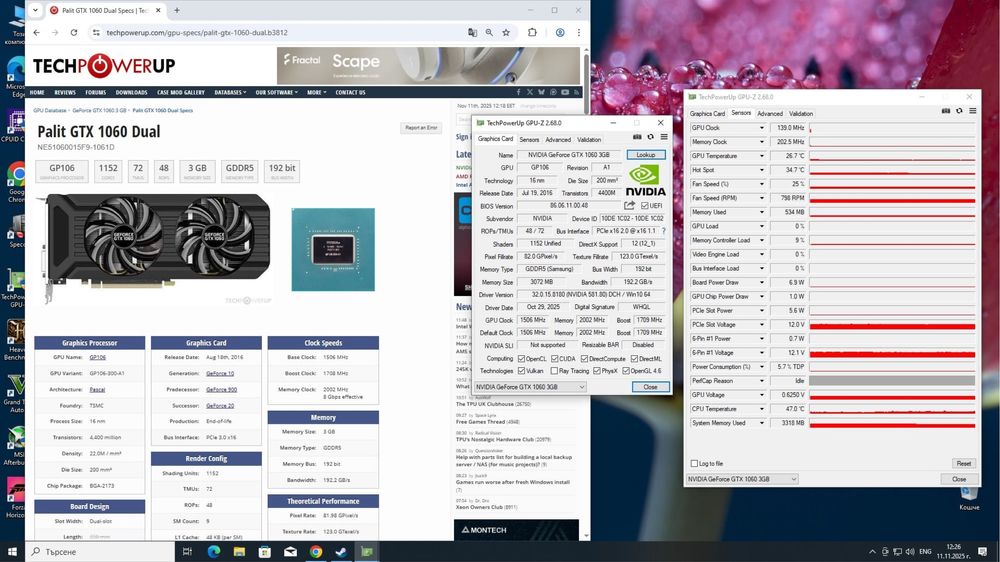
Task: Switch to GPU-Z on the taskbar
Action: 367,552
